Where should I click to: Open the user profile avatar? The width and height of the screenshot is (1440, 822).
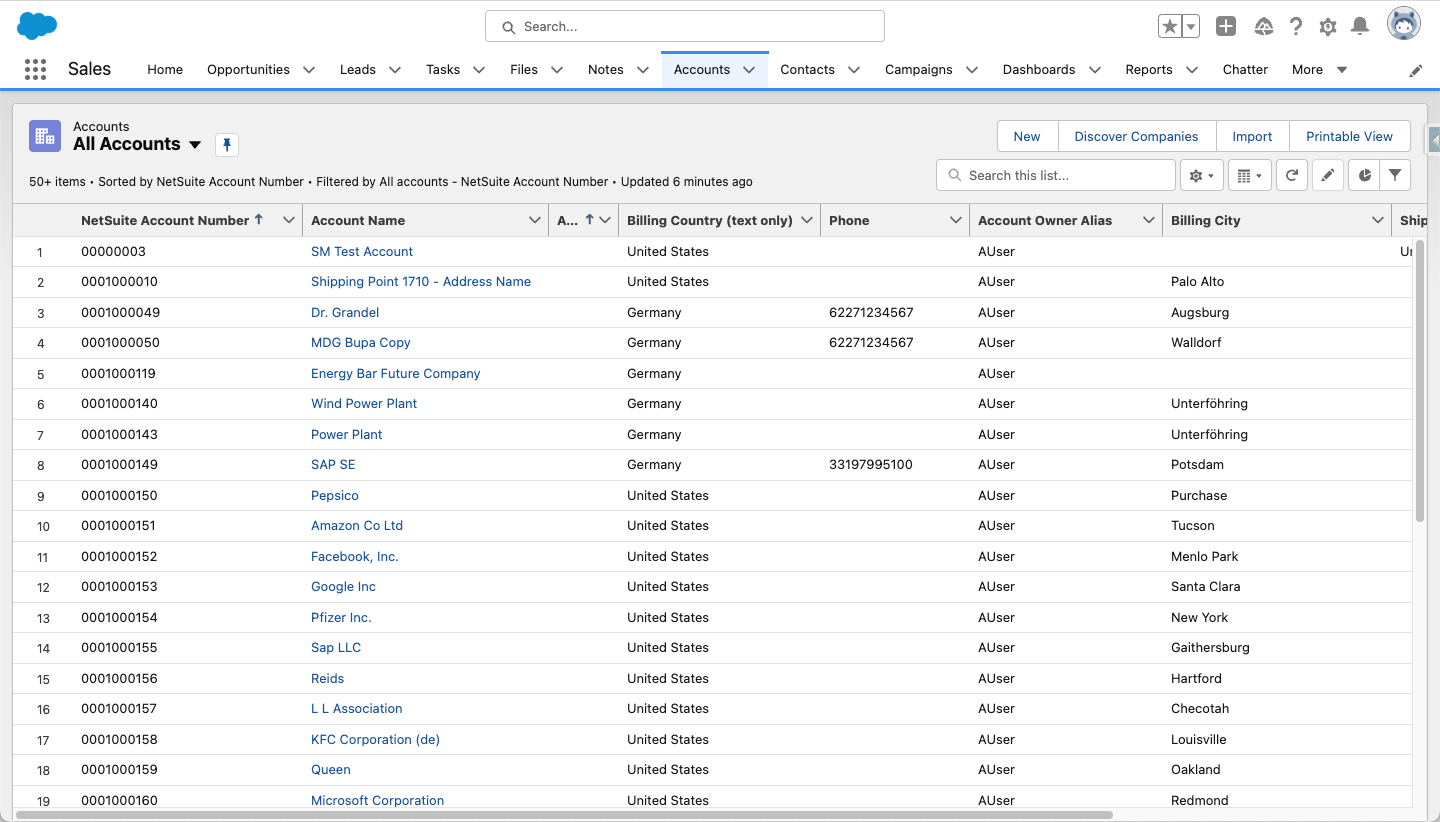1404,24
